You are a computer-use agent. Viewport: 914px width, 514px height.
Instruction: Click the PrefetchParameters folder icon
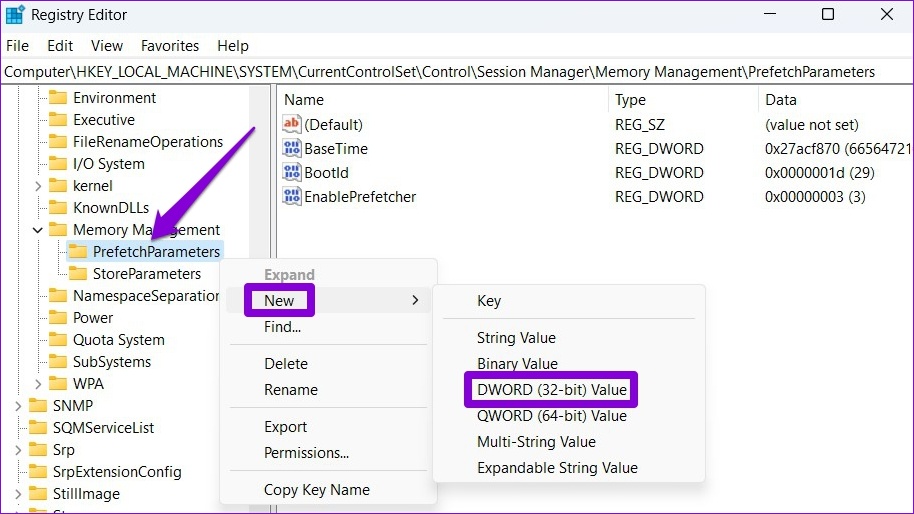[78, 252]
